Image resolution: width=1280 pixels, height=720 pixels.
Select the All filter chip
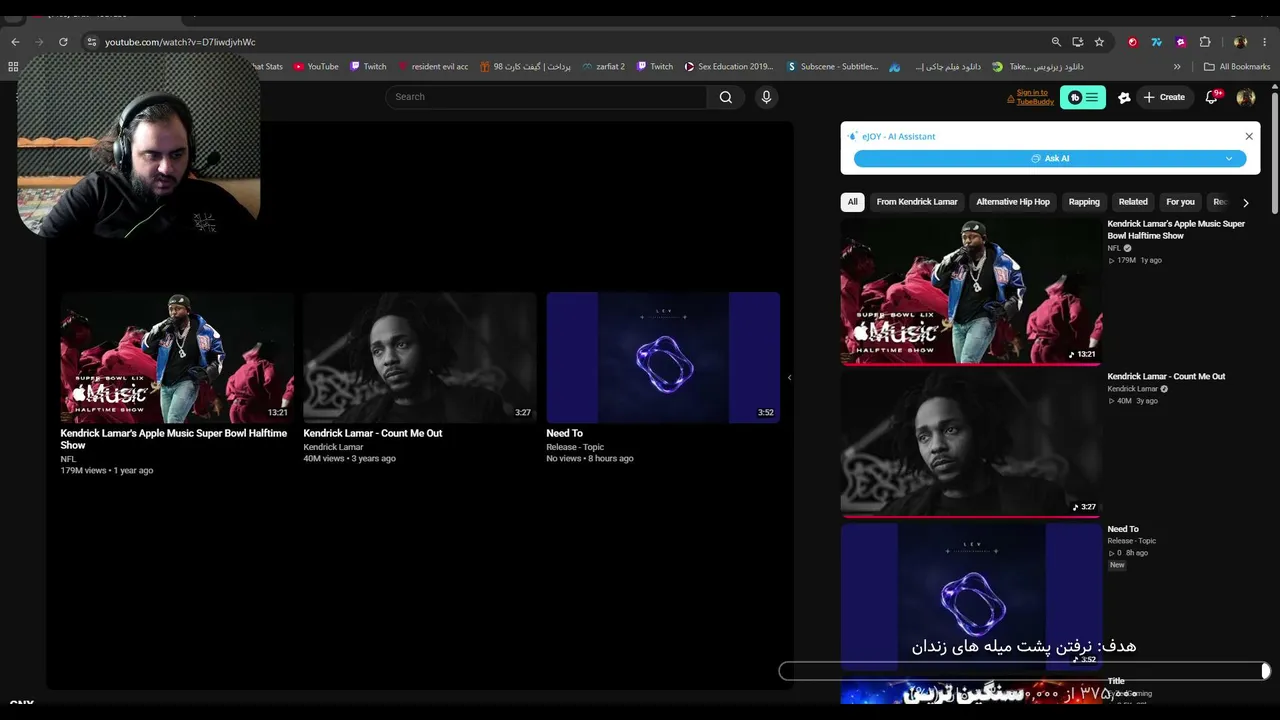point(853,202)
